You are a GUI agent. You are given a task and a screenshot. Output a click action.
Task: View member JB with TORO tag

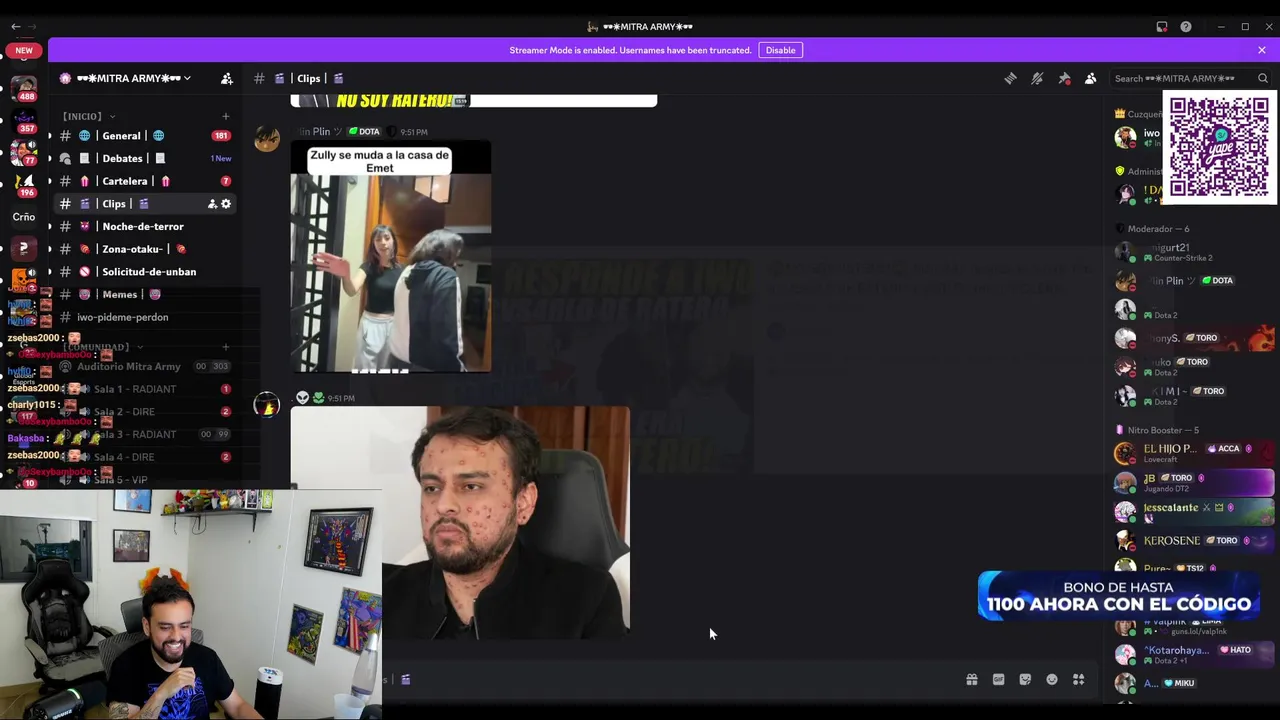[1193, 482]
